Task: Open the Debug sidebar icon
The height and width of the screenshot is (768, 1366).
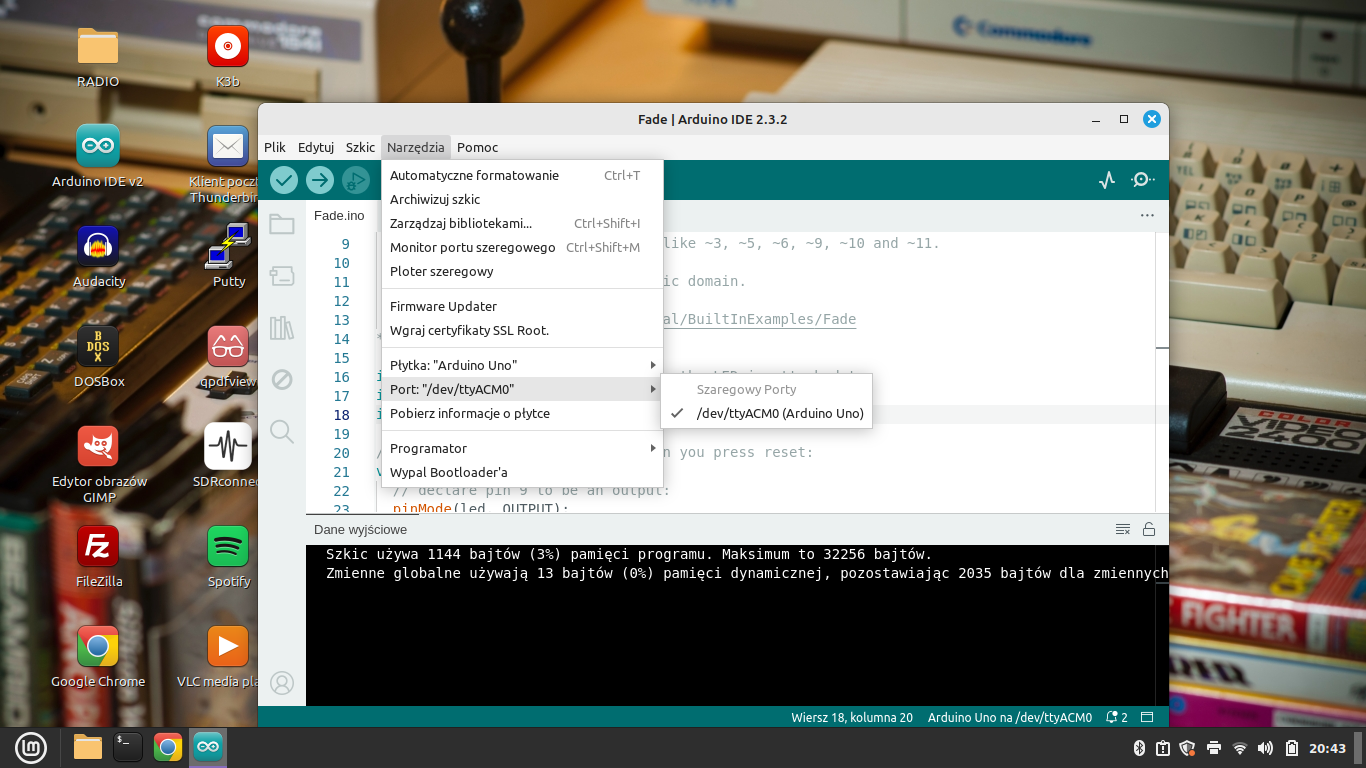Action: [282, 380]
